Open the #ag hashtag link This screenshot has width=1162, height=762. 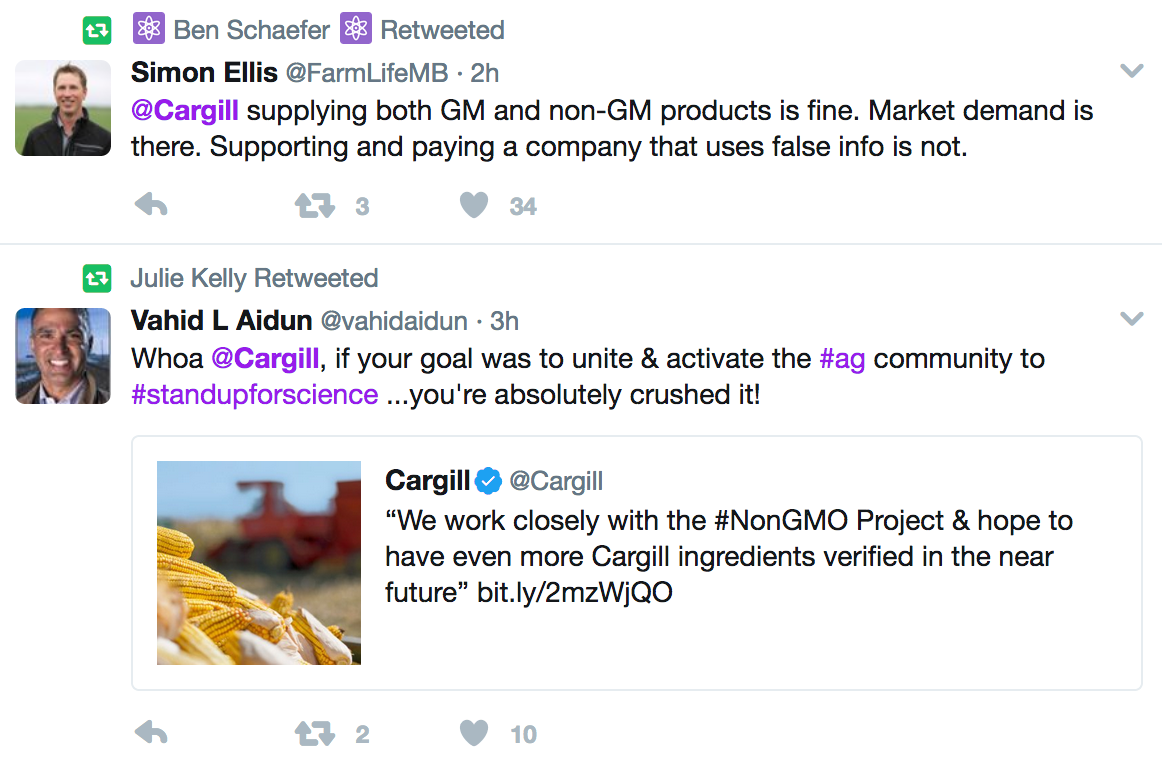[841, 358]
